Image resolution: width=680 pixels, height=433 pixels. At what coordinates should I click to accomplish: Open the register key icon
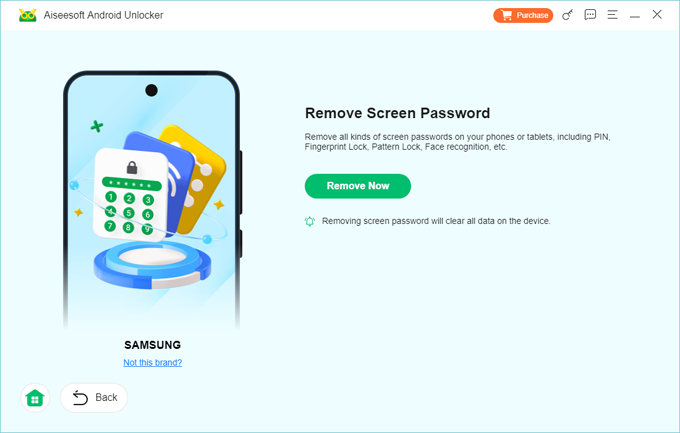pyautogui.click(x=567, y=15)
